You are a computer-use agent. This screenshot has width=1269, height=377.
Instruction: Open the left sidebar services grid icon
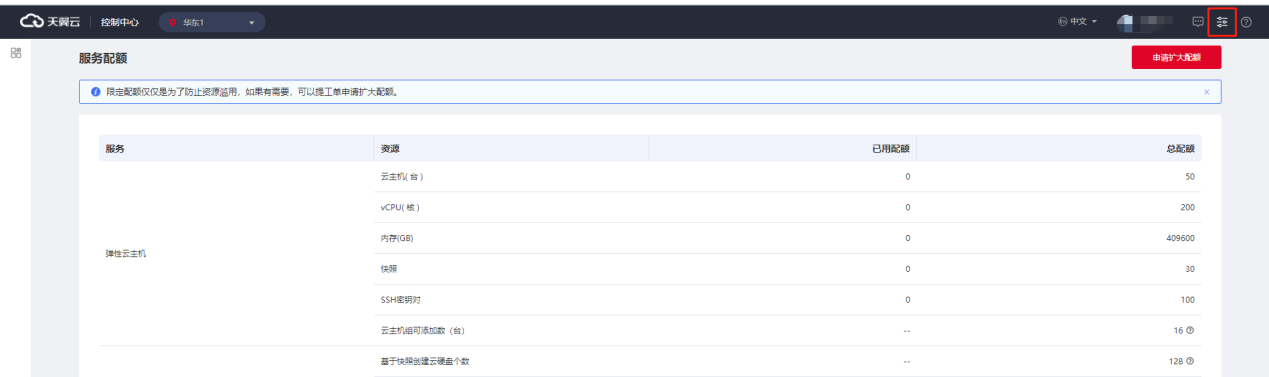(16, 53)
